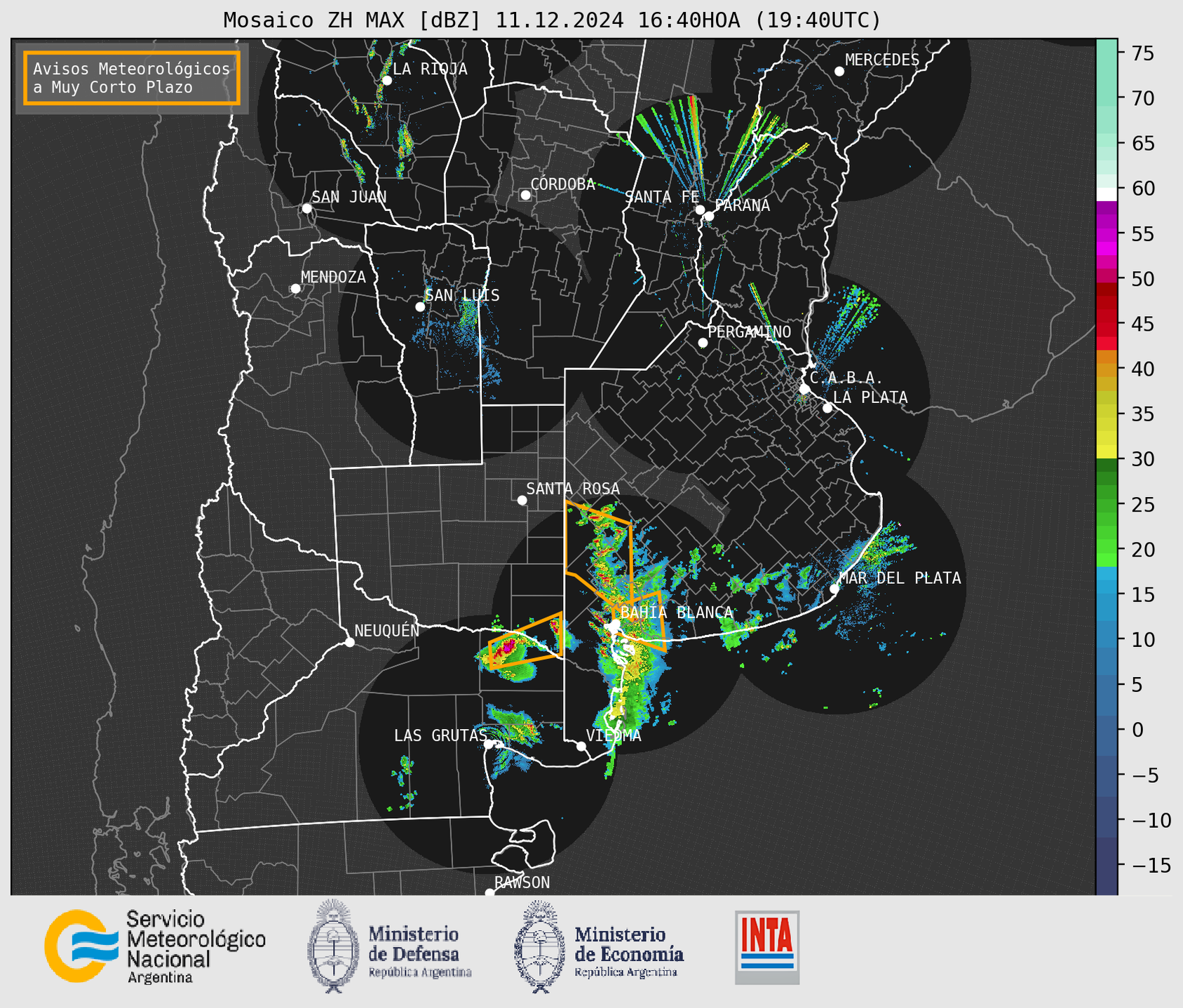Click the BAHÍA BLANCA label text
Image resolution: width=1183 pixels, height=1008 pixels.
click(677, 612)
